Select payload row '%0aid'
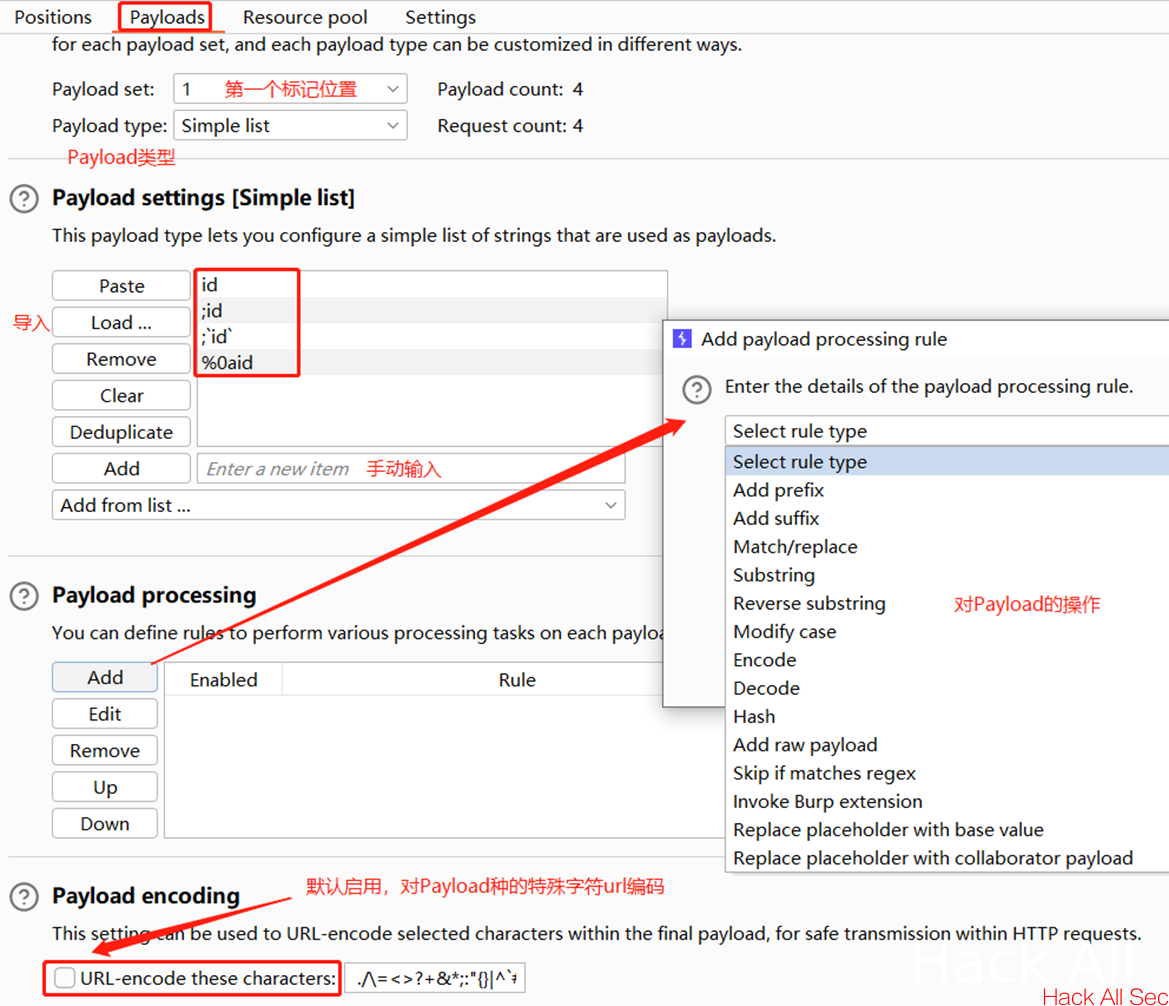1169x1006 pixels. coord(432,362)
